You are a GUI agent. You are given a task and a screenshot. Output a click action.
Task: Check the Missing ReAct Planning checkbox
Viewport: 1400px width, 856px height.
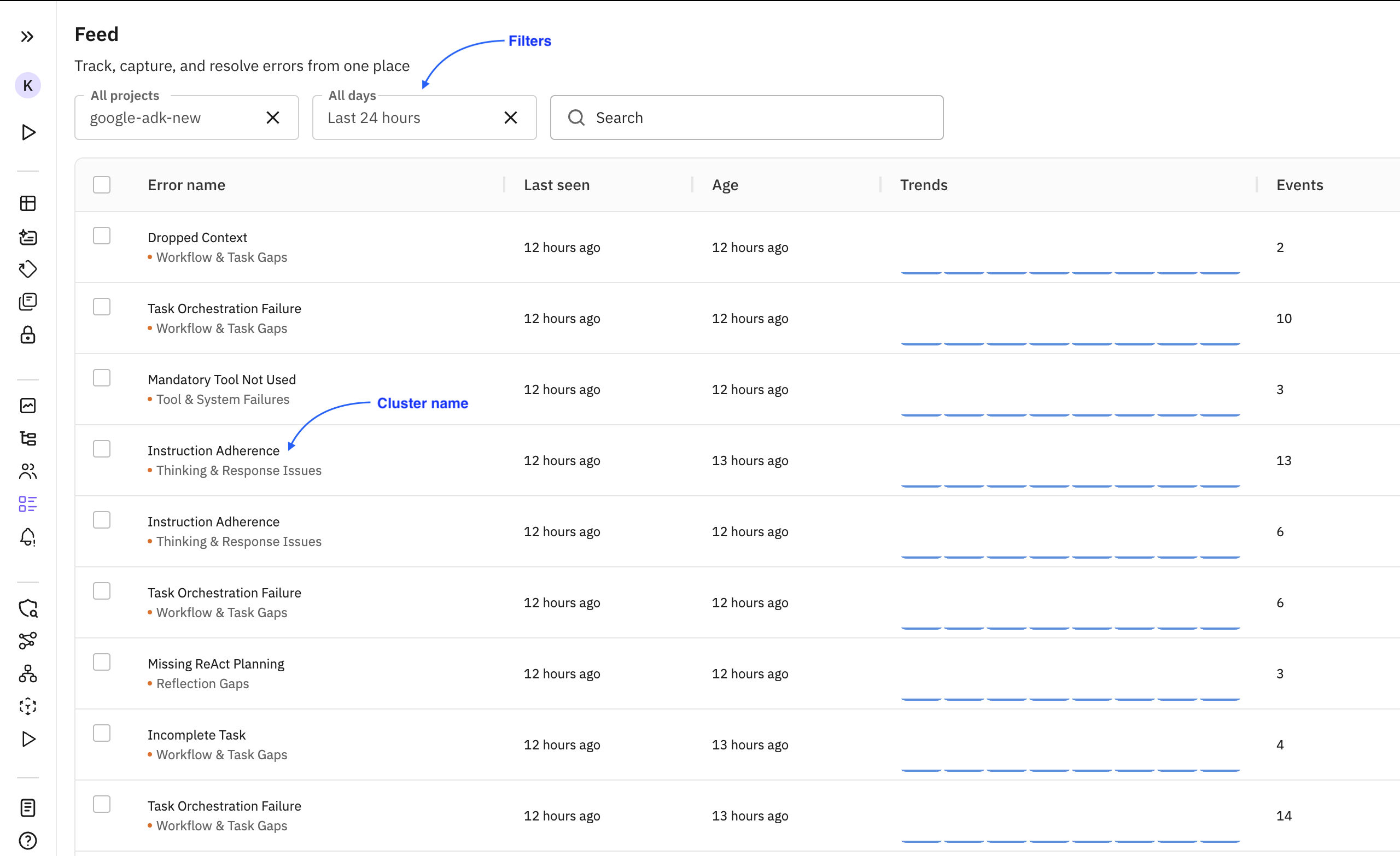coord(102,661)
